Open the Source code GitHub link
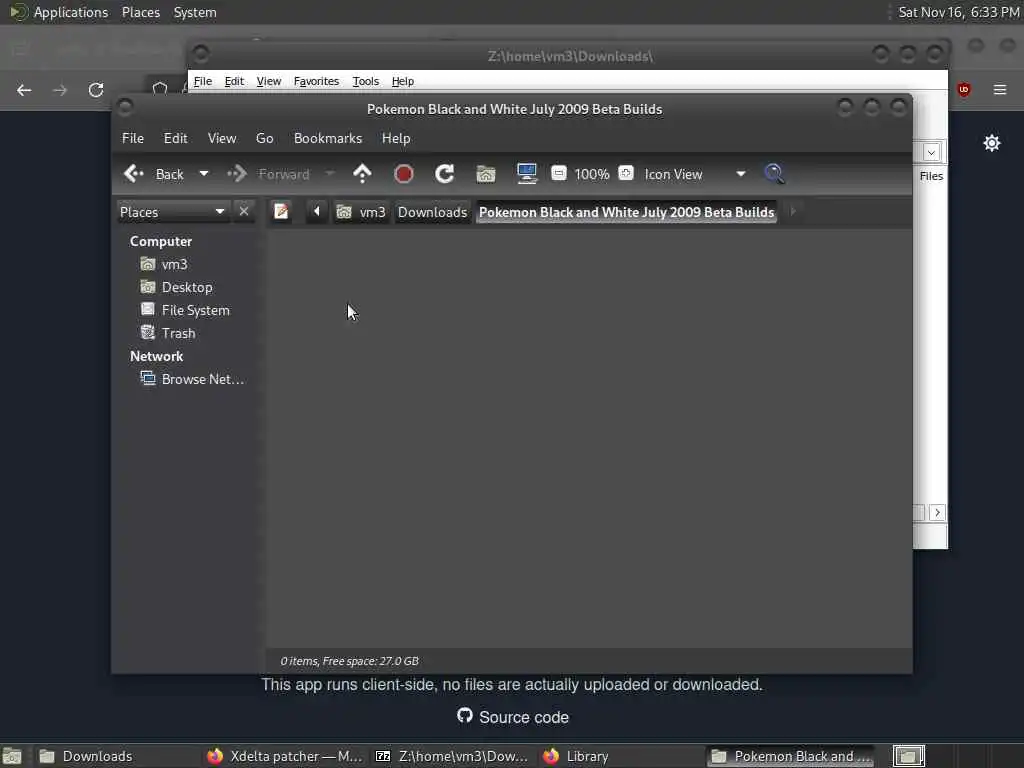The height and width of the screenshot is (768, 1024). [x=513, y=717]
